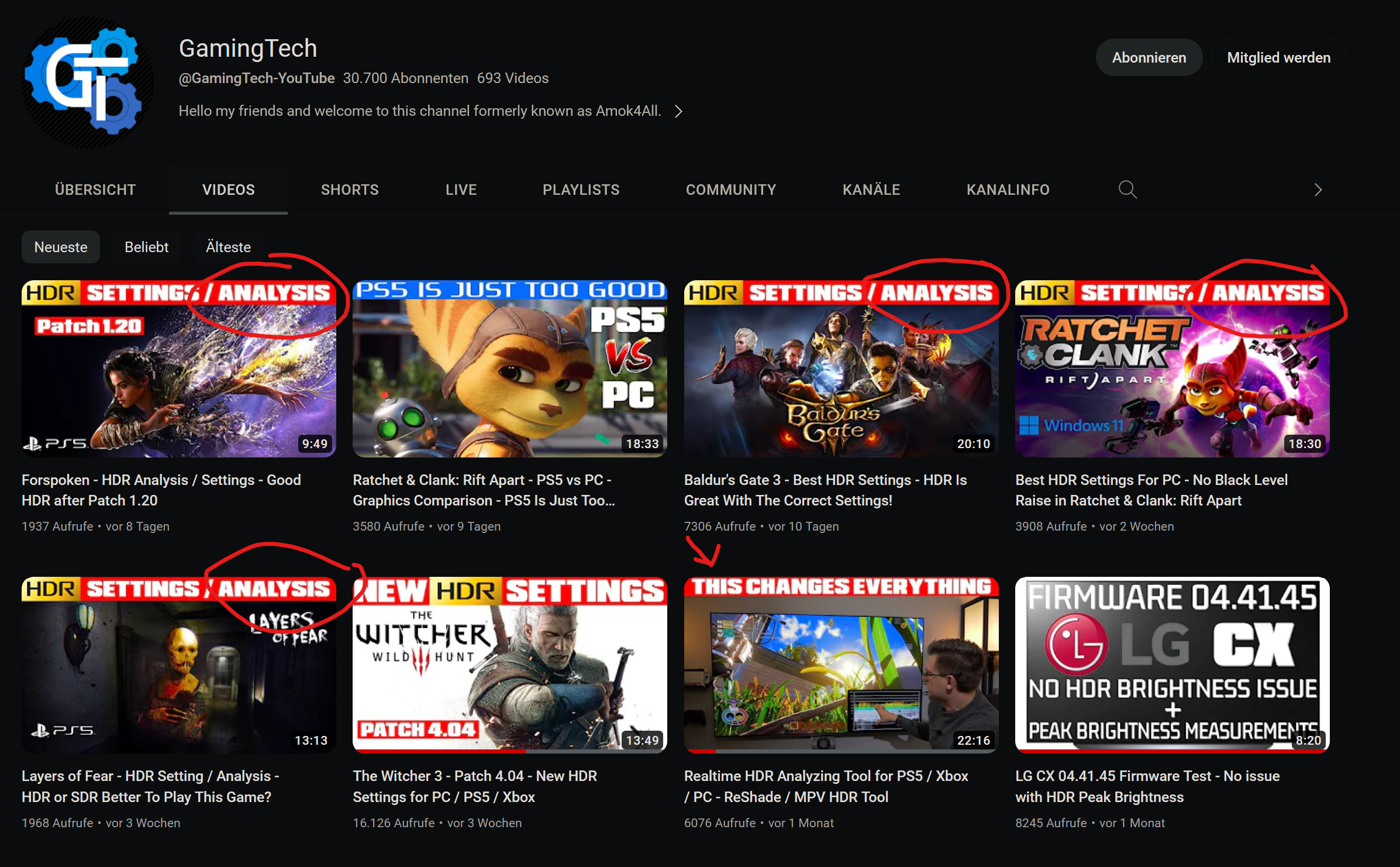
Task: Click Realtime HDR Analyzing Tool title
Action: click(826, 786)
